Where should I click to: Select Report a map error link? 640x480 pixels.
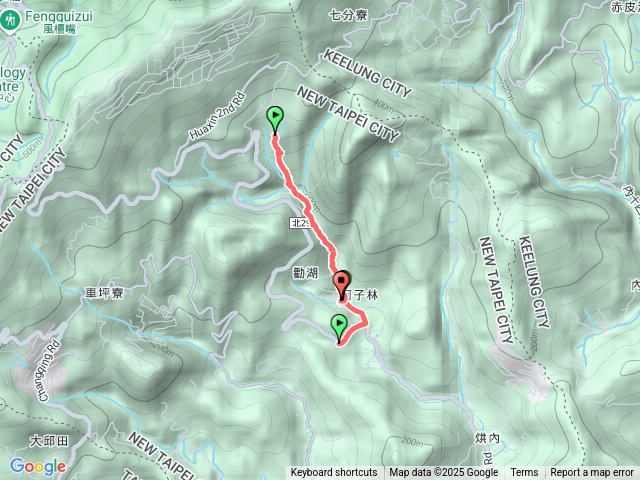592,473
